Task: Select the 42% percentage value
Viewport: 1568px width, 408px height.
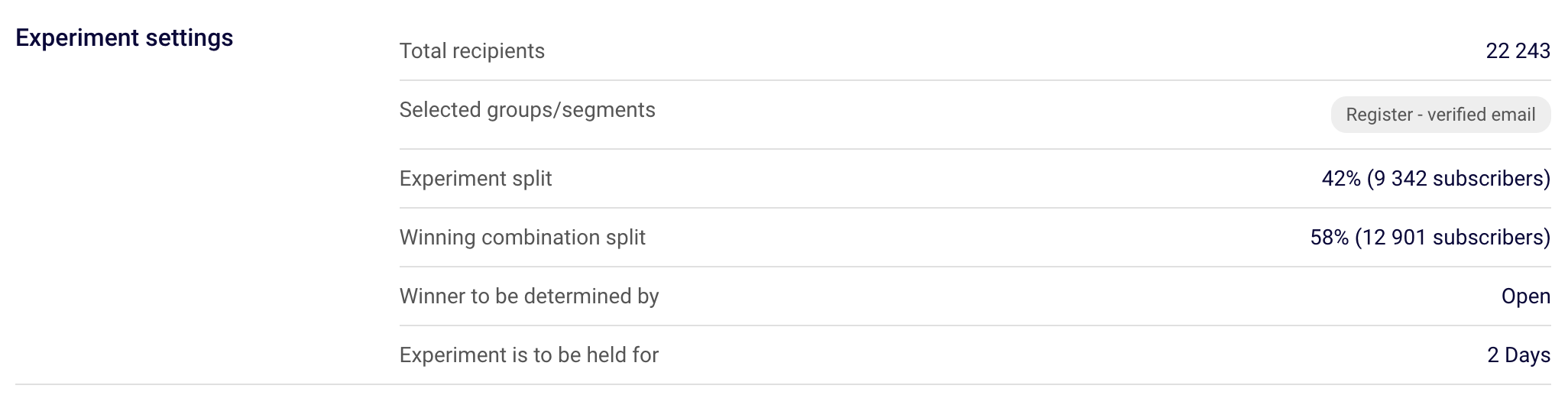Action: [1341, 179]
